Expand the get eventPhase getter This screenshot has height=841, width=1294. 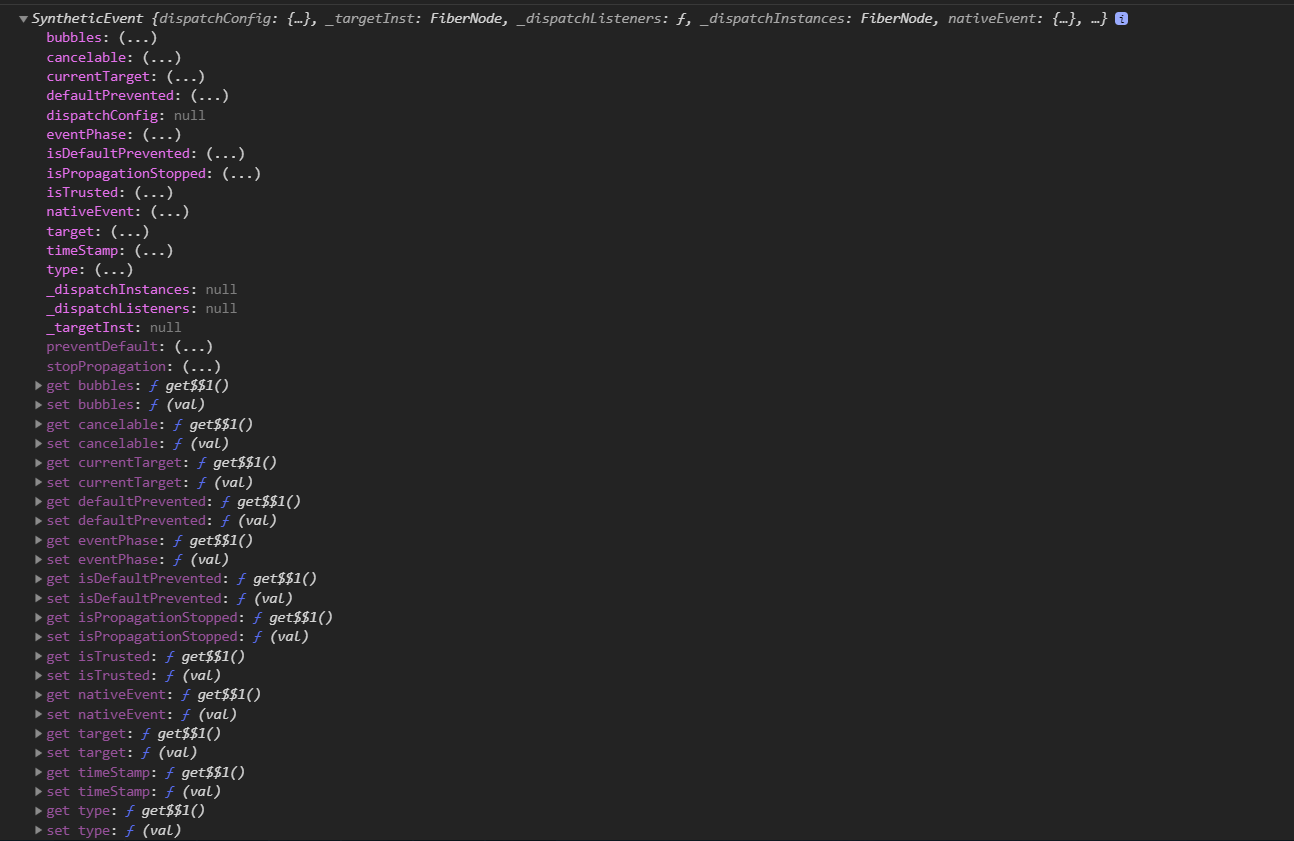click(39, 540)
